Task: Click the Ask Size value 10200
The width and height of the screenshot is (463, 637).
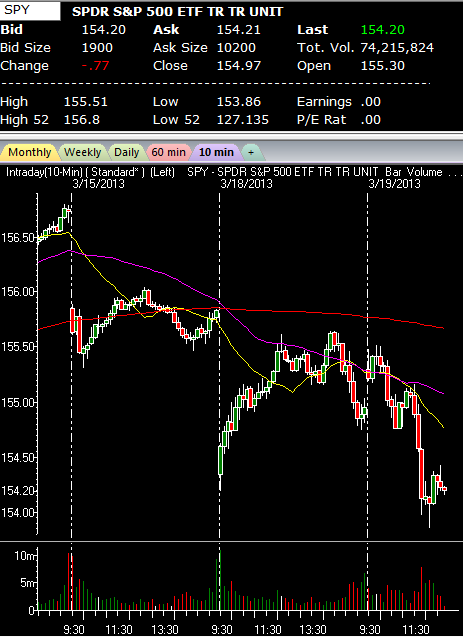Action: (x=236, y=48)
